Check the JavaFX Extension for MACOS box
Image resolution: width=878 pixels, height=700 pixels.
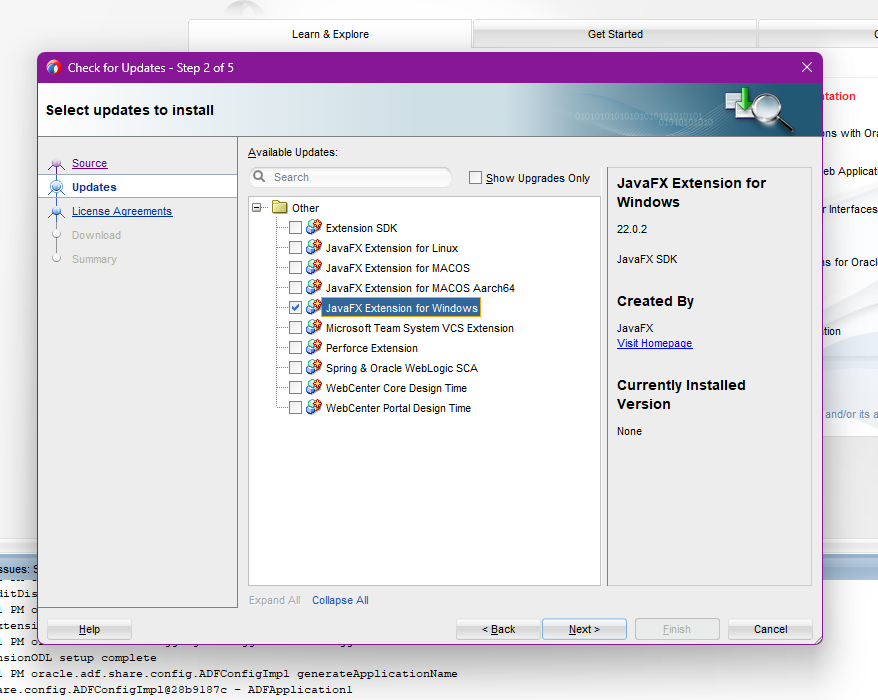click(295, 268)
